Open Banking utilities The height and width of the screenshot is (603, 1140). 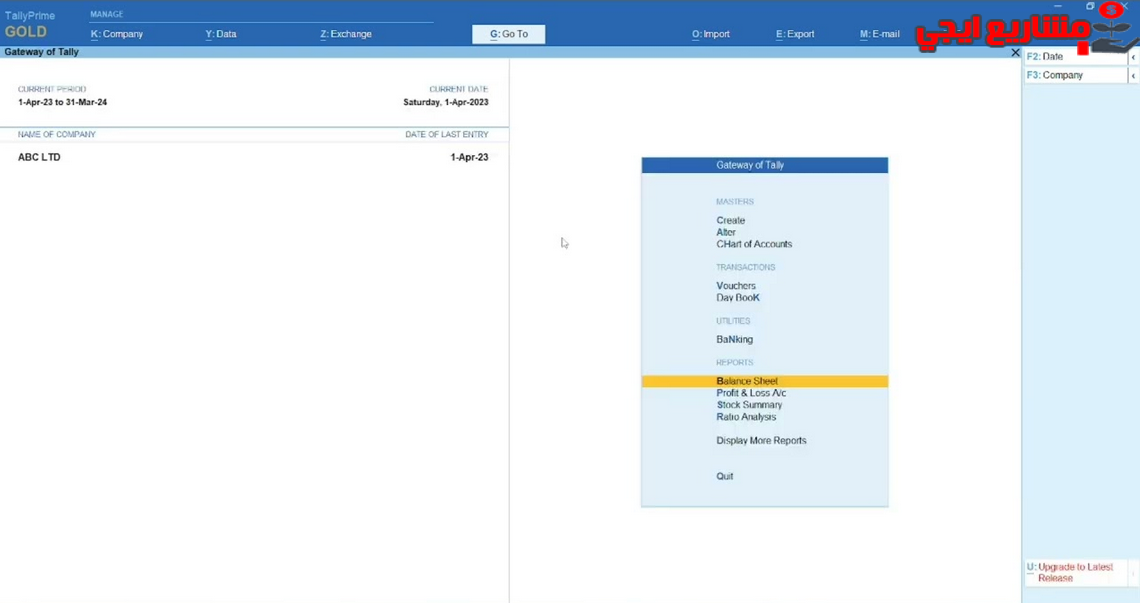point(734,340)
